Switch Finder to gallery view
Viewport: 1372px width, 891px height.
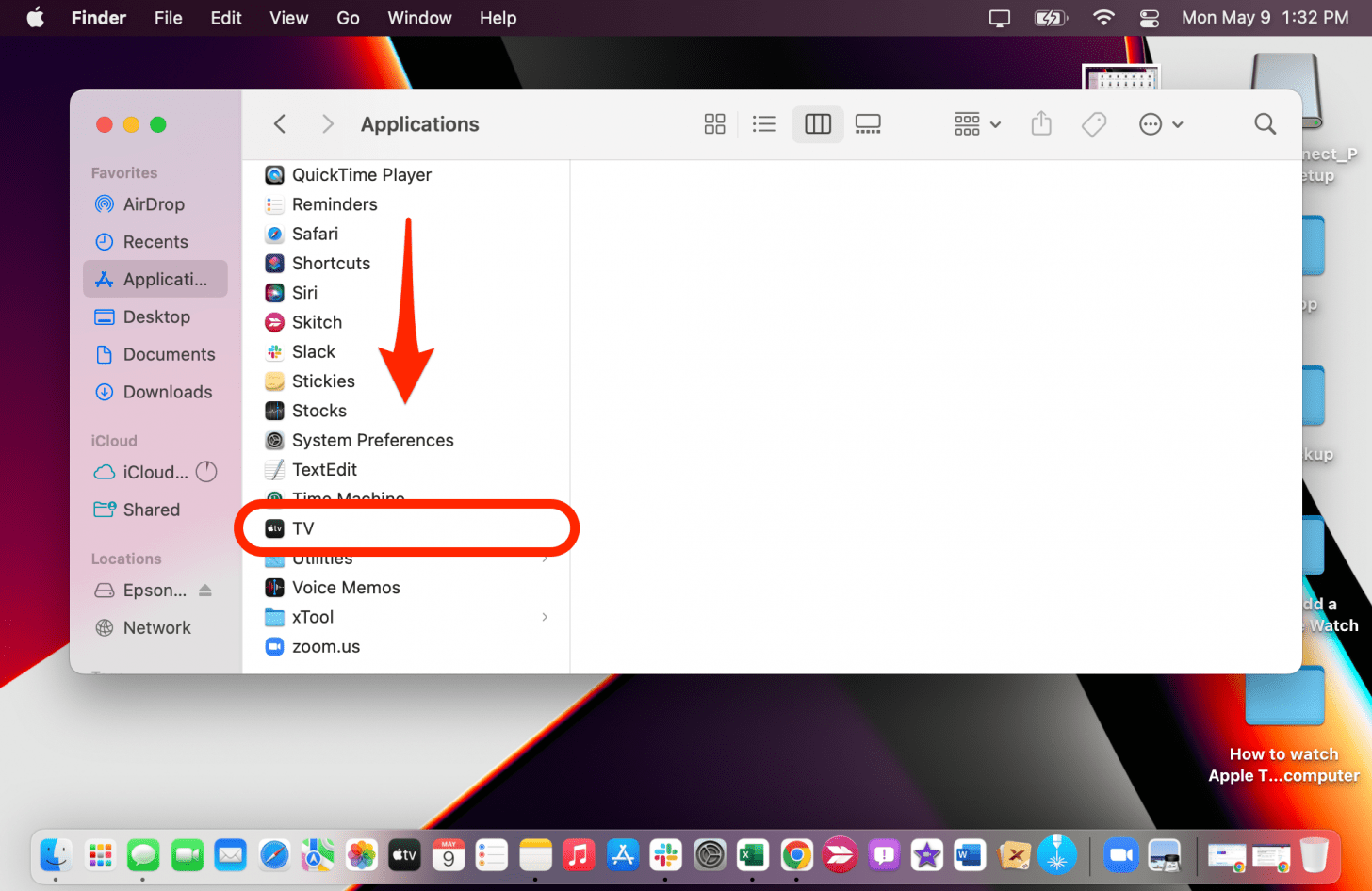point(868,124)
